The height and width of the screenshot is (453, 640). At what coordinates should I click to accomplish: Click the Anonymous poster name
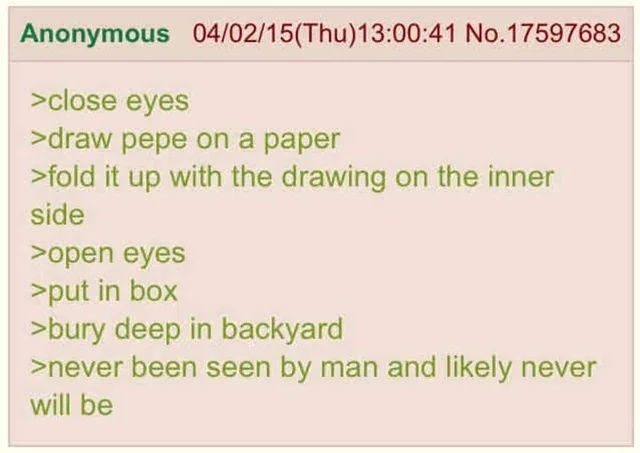95,33
